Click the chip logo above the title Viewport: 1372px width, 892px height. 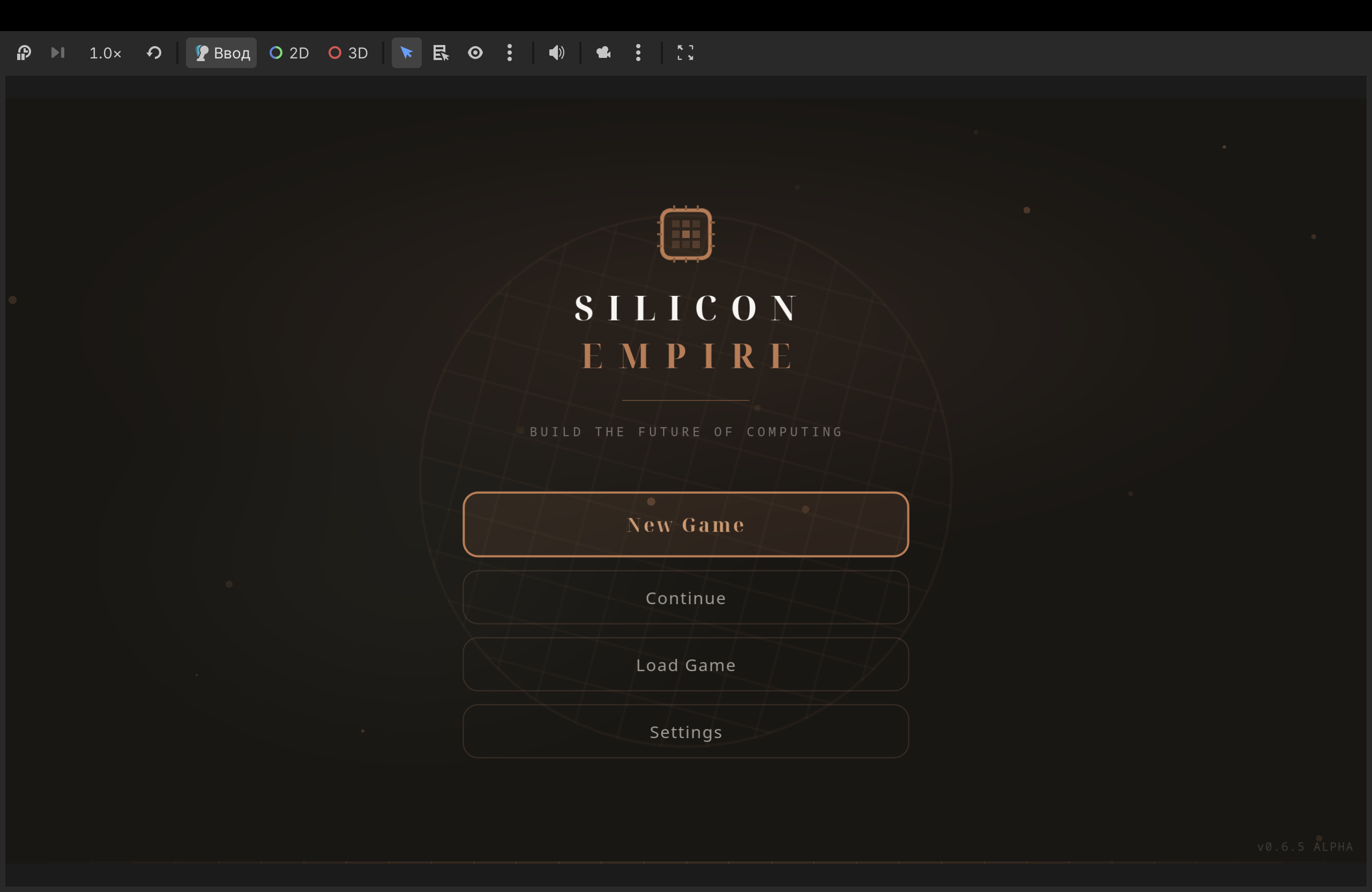(685, 234)
